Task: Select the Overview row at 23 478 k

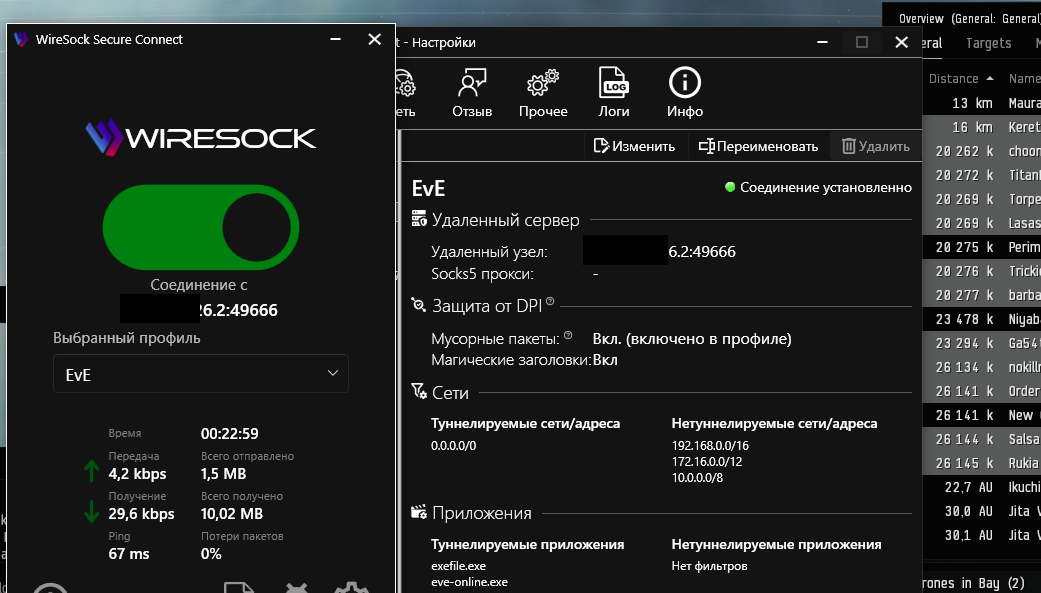Action: 982,319
